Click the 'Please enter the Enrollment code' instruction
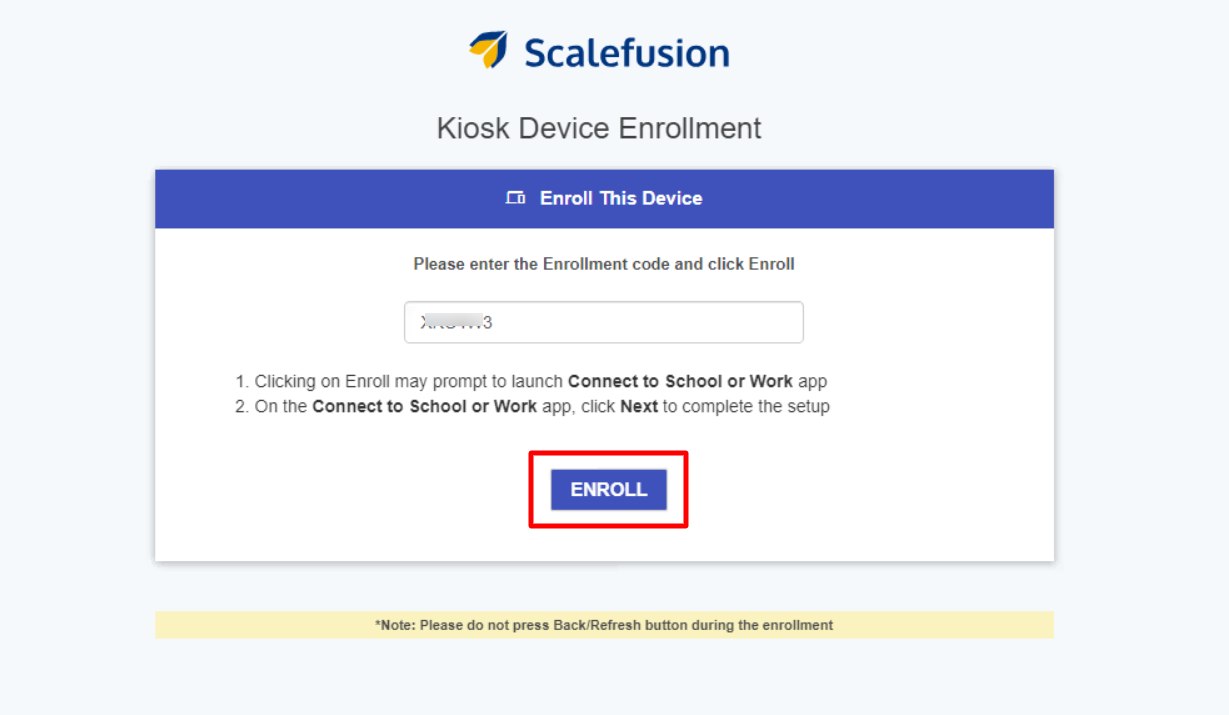The height and width of the screenshot is (715, 1229). [x=604, y=264]
